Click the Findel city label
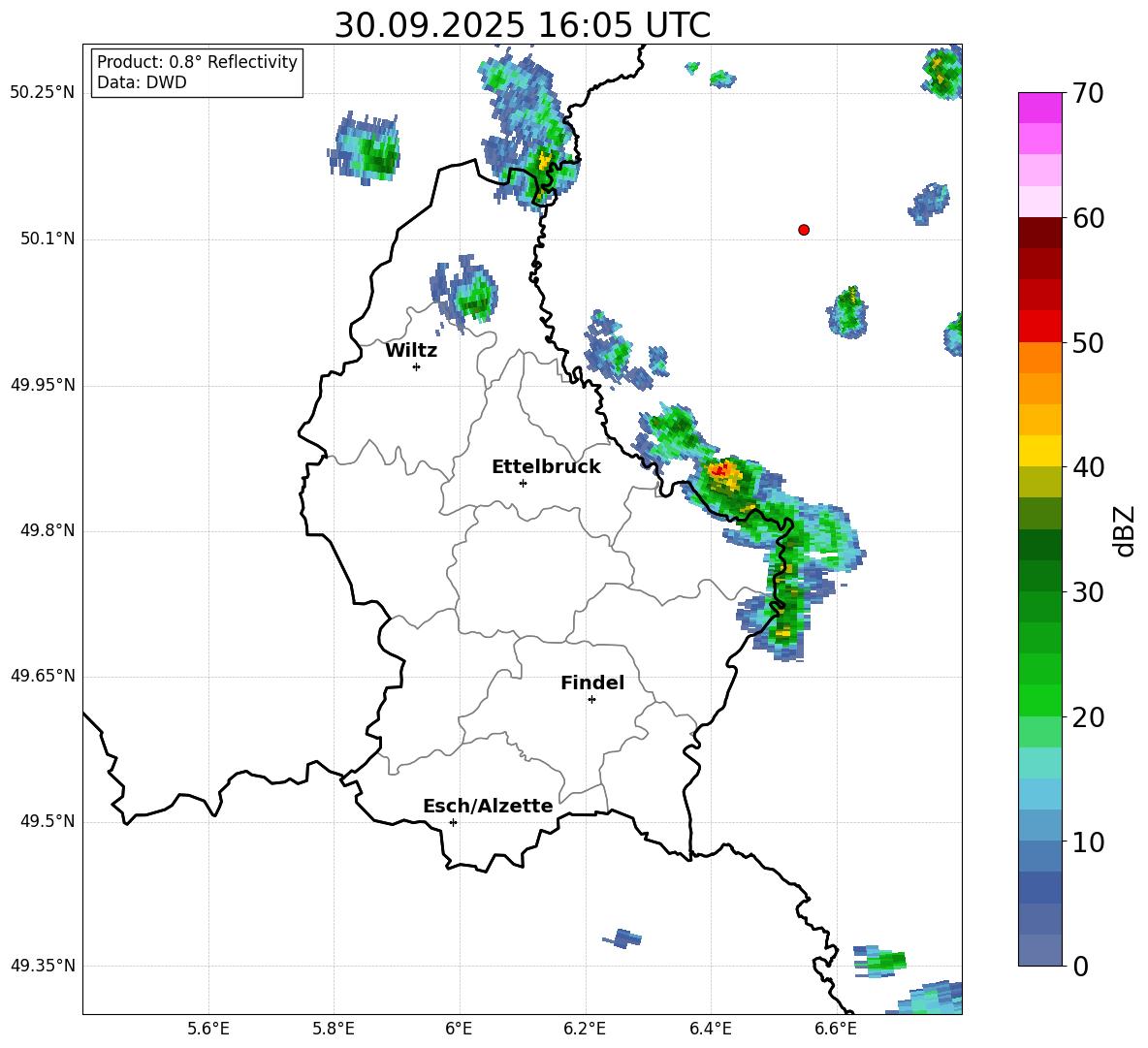1148x1048 pixels. pos(592,683)
